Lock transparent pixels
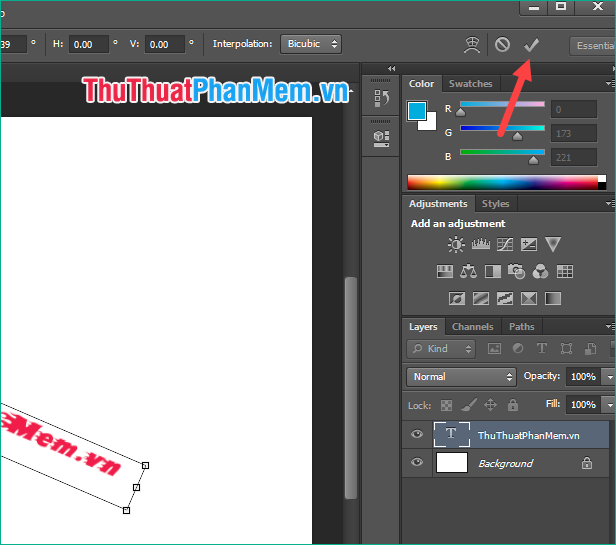The height and width of the screenshot is (545, 616). click(446, 405)
